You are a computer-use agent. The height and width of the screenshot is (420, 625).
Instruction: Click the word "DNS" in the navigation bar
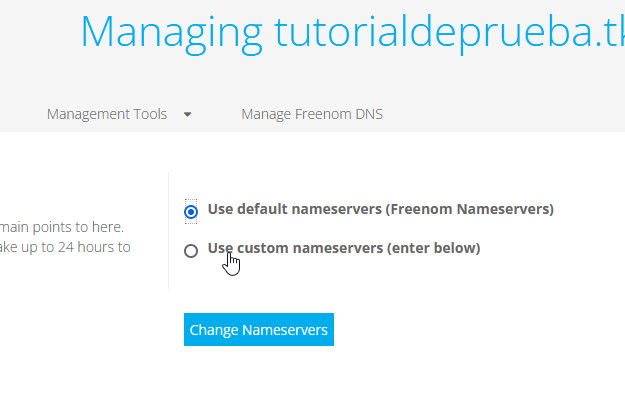[x=368, y=114]
